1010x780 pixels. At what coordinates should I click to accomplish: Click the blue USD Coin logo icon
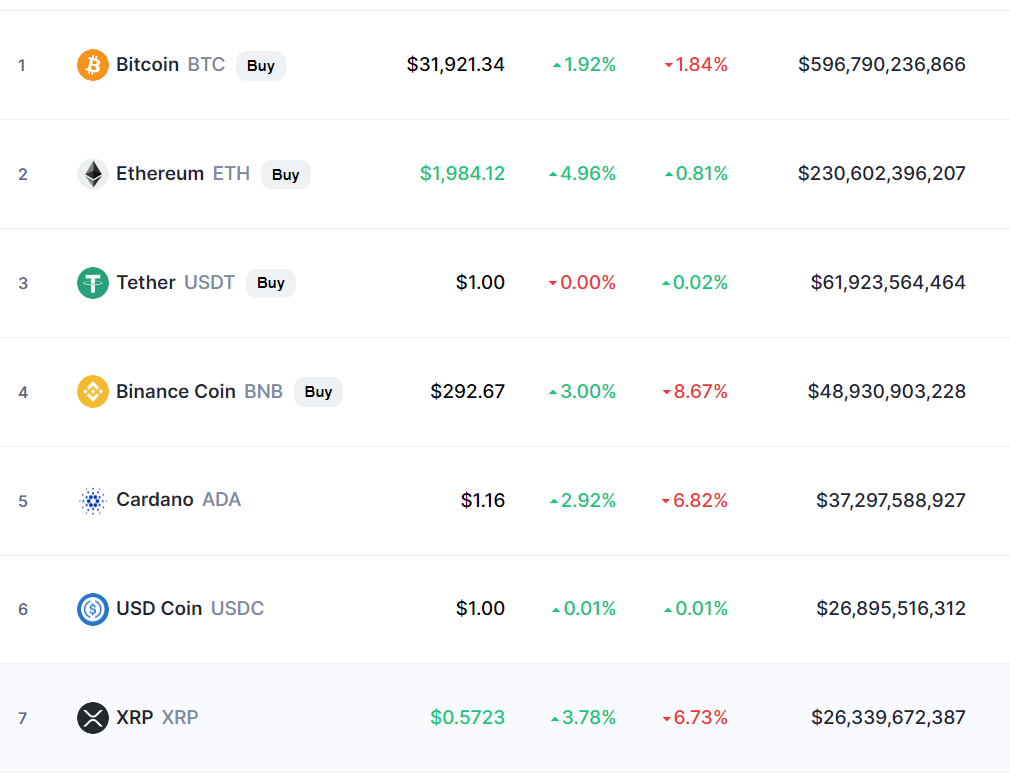point(93,609)
